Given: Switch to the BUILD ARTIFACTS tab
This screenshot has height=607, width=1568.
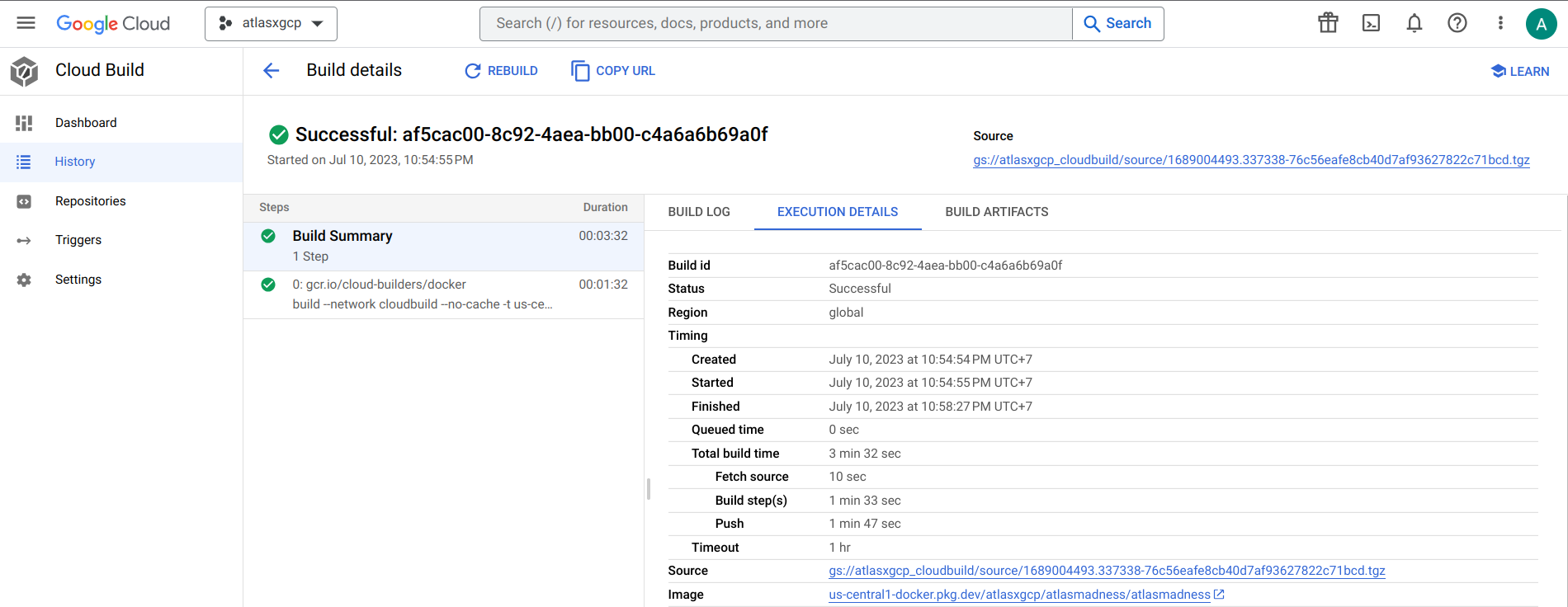Looking at the screenshot, I should [997, 212].
